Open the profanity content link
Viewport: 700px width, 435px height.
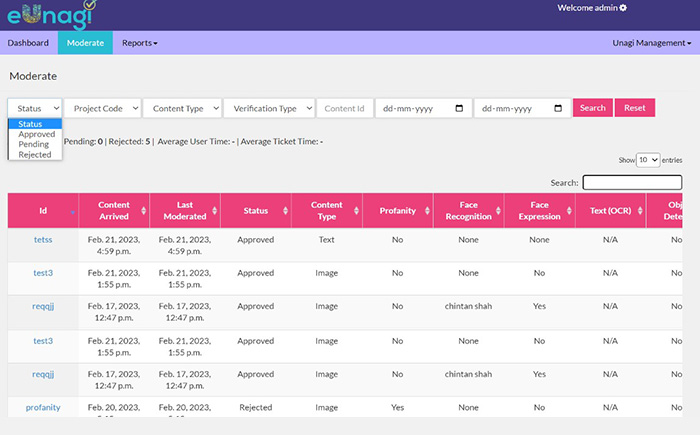[x=43, y=407]
